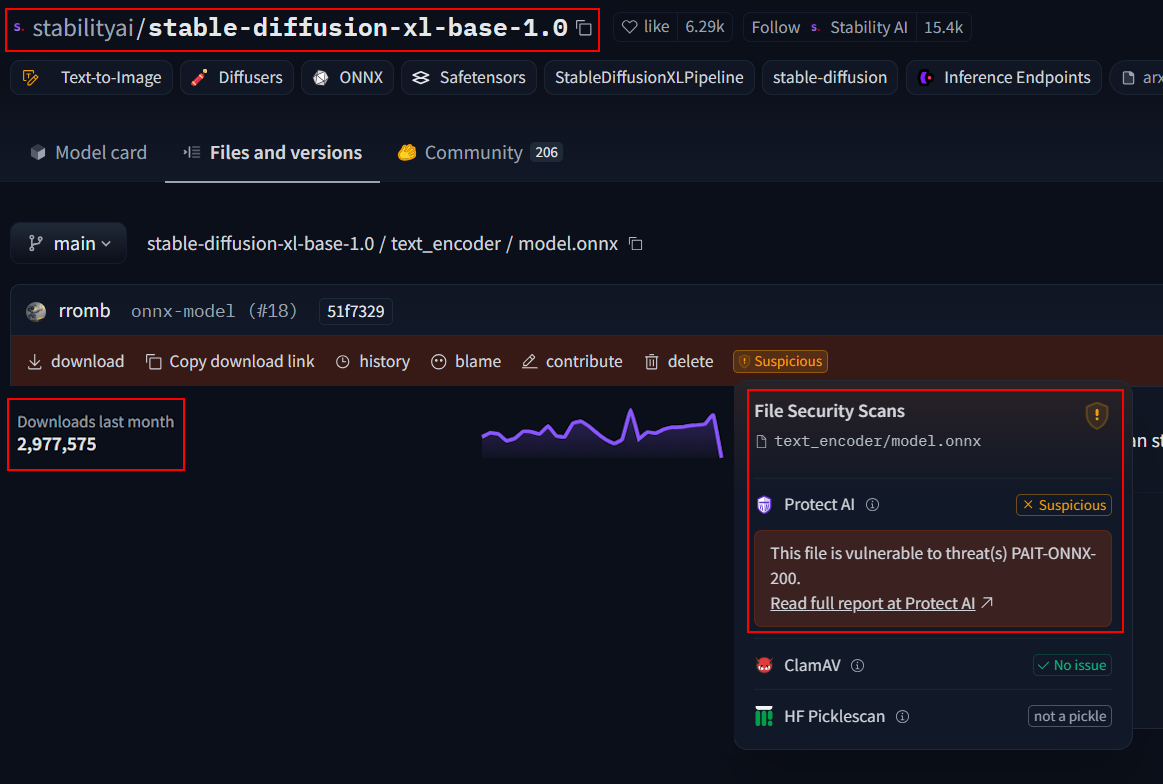Screen dimensions: 1163x784
Task: Click the ClamAV info icon
Action: pyautogui.click(x=857, y=665)
